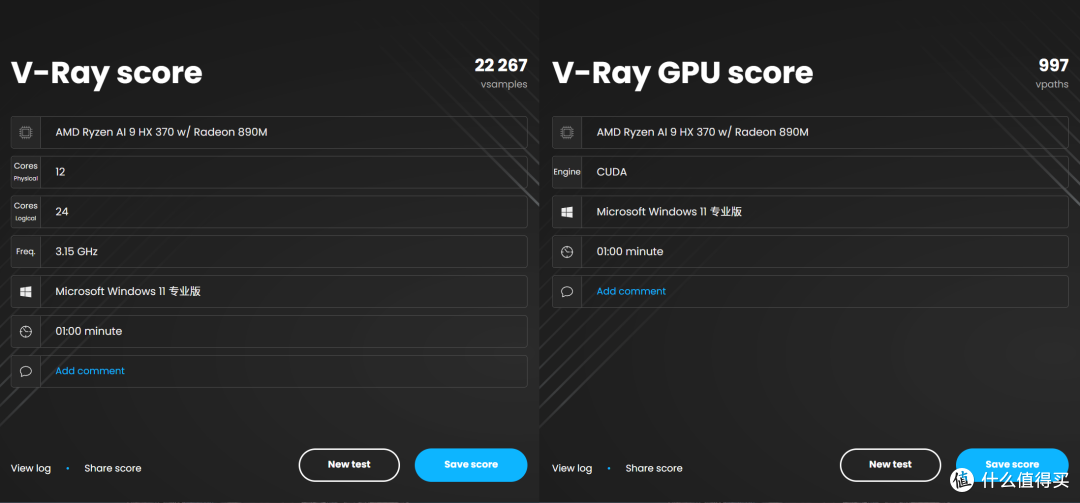Click the V-Ray score heading
1080x503 pixels.
107,73
